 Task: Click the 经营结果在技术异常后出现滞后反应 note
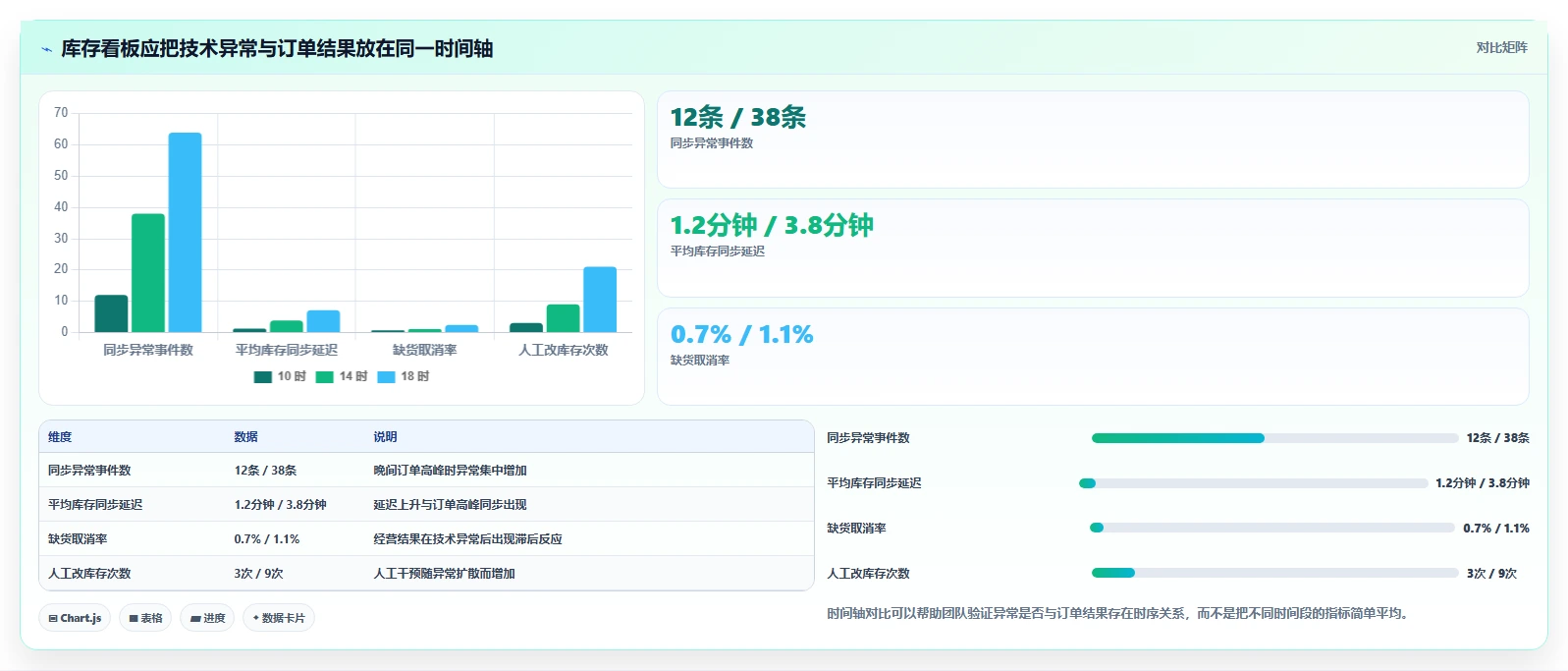pyautogui.click(x=467, y=539)
